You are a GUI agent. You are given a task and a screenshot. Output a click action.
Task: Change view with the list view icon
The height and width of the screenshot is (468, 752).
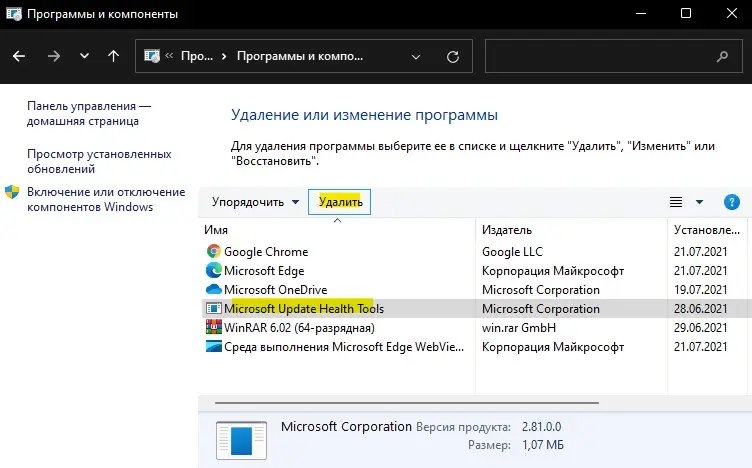pos(676,202)
